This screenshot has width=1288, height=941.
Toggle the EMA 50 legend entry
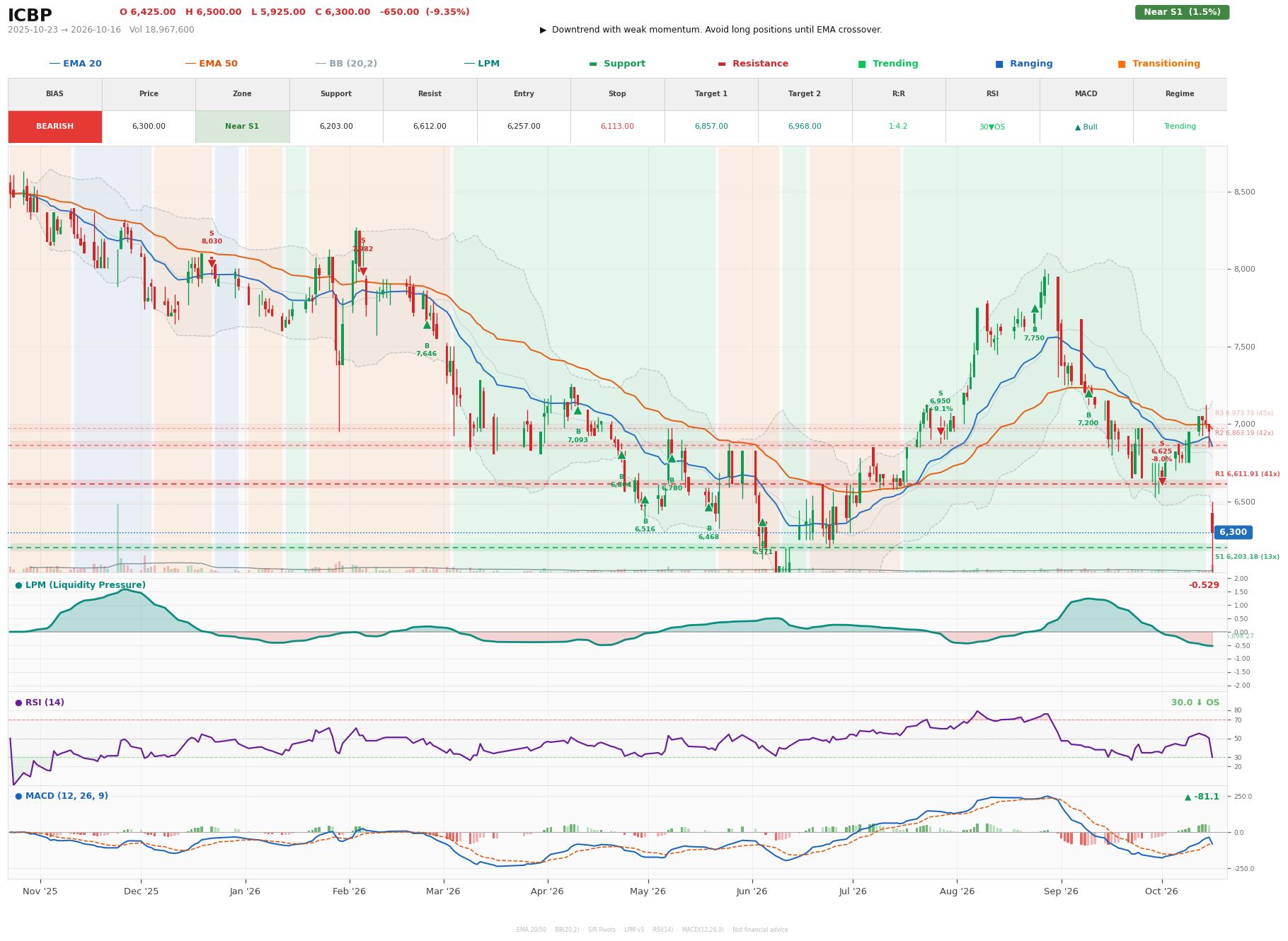click(x=212, y=64)
